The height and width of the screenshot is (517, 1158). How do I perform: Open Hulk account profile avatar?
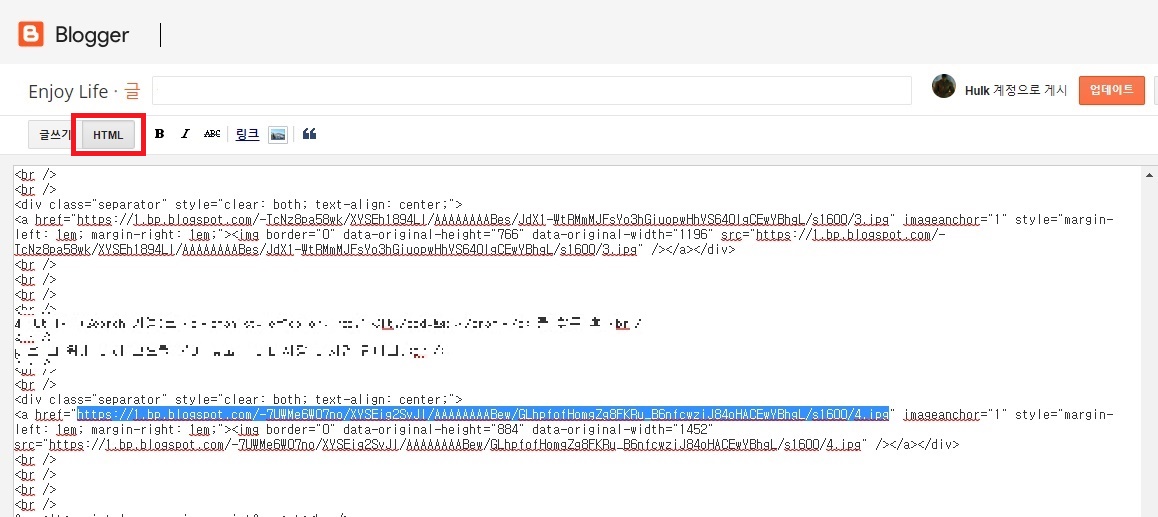point(944,86)
